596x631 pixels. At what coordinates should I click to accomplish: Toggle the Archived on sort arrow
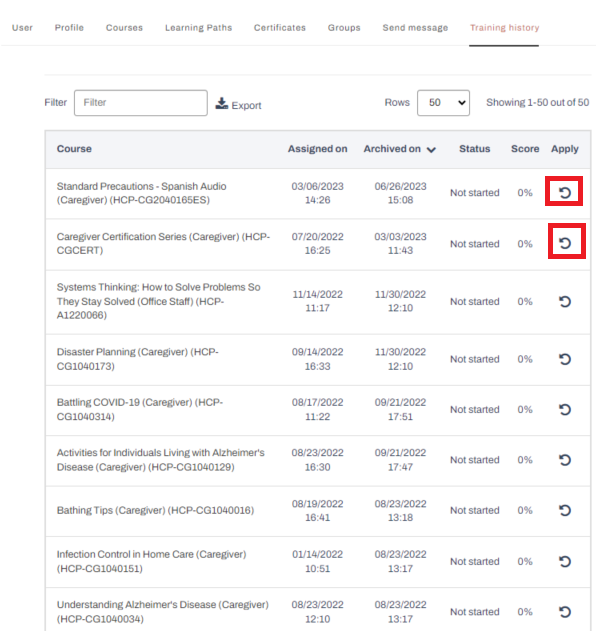431,150
